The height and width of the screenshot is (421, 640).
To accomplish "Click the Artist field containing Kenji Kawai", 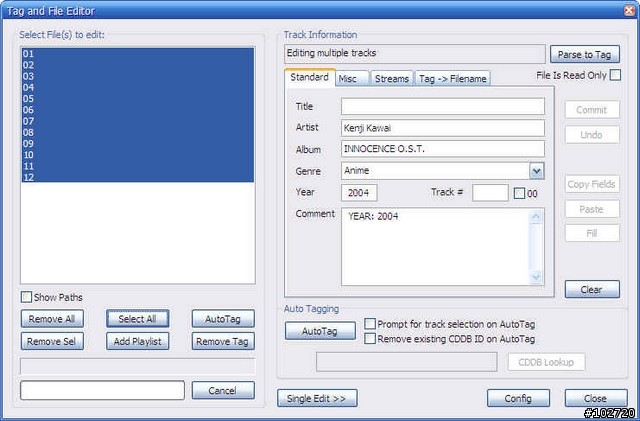I will (x=443, y=128).
